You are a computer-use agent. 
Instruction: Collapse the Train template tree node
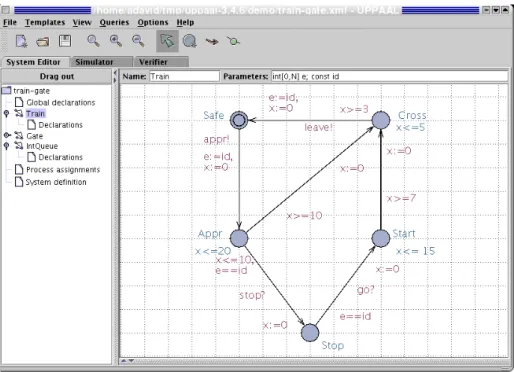tap(6, 114)
